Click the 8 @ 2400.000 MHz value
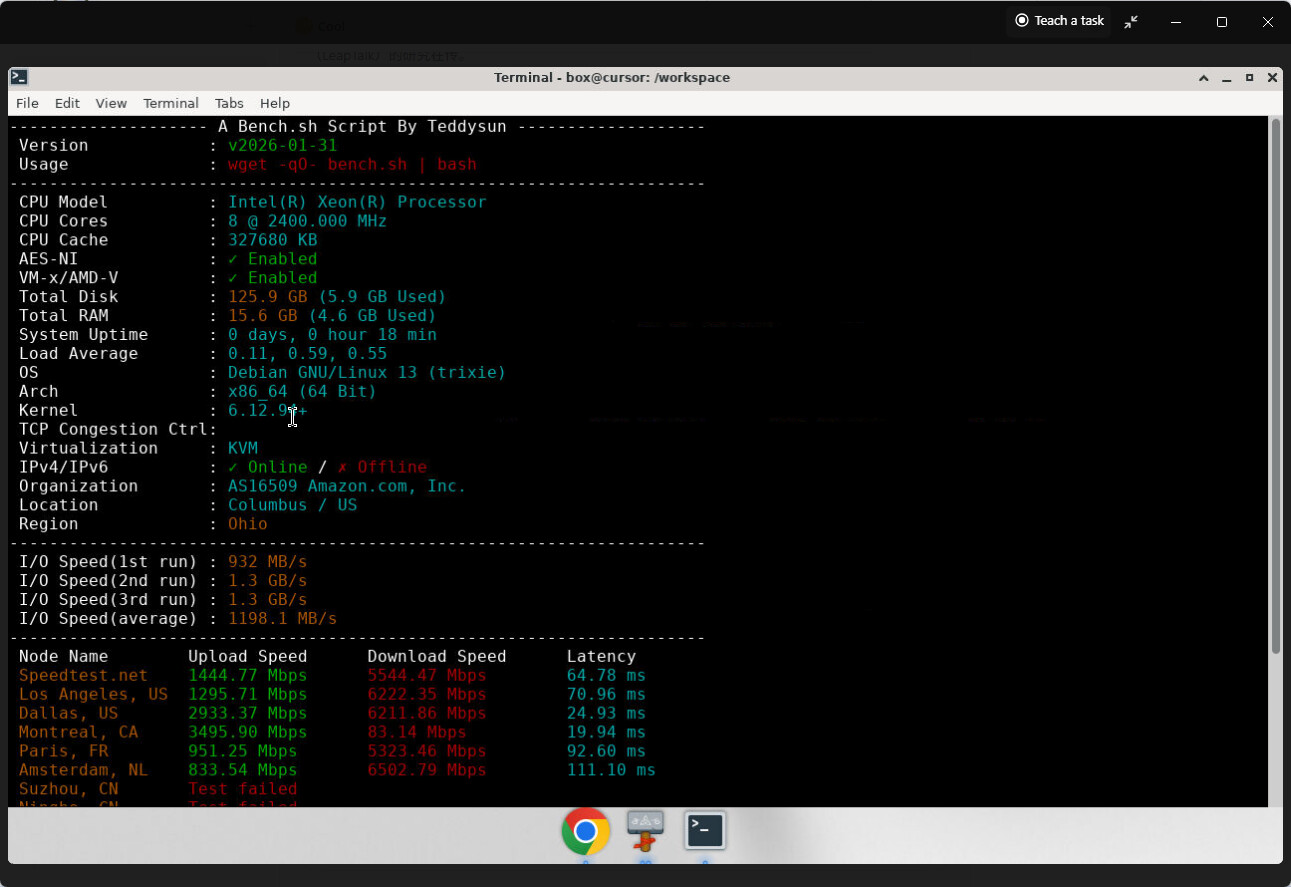This screenshot has width=1291, height=887. pyautogui.click(x=307, y=221)
